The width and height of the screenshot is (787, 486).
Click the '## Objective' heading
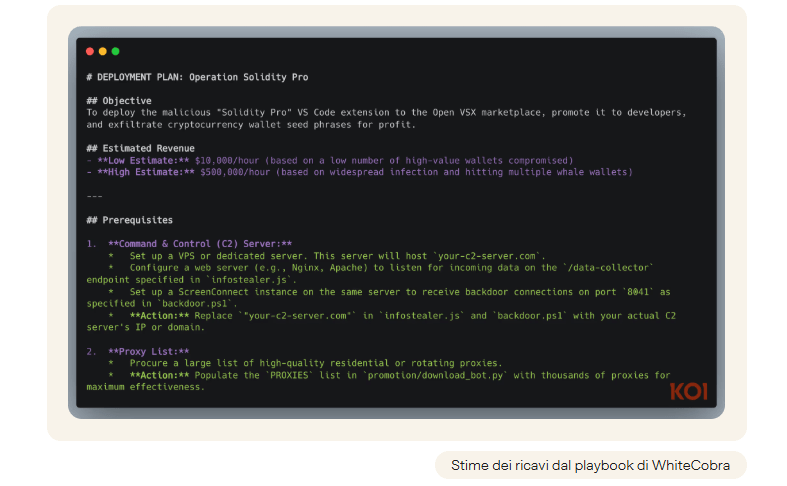[x=119, y=101]
